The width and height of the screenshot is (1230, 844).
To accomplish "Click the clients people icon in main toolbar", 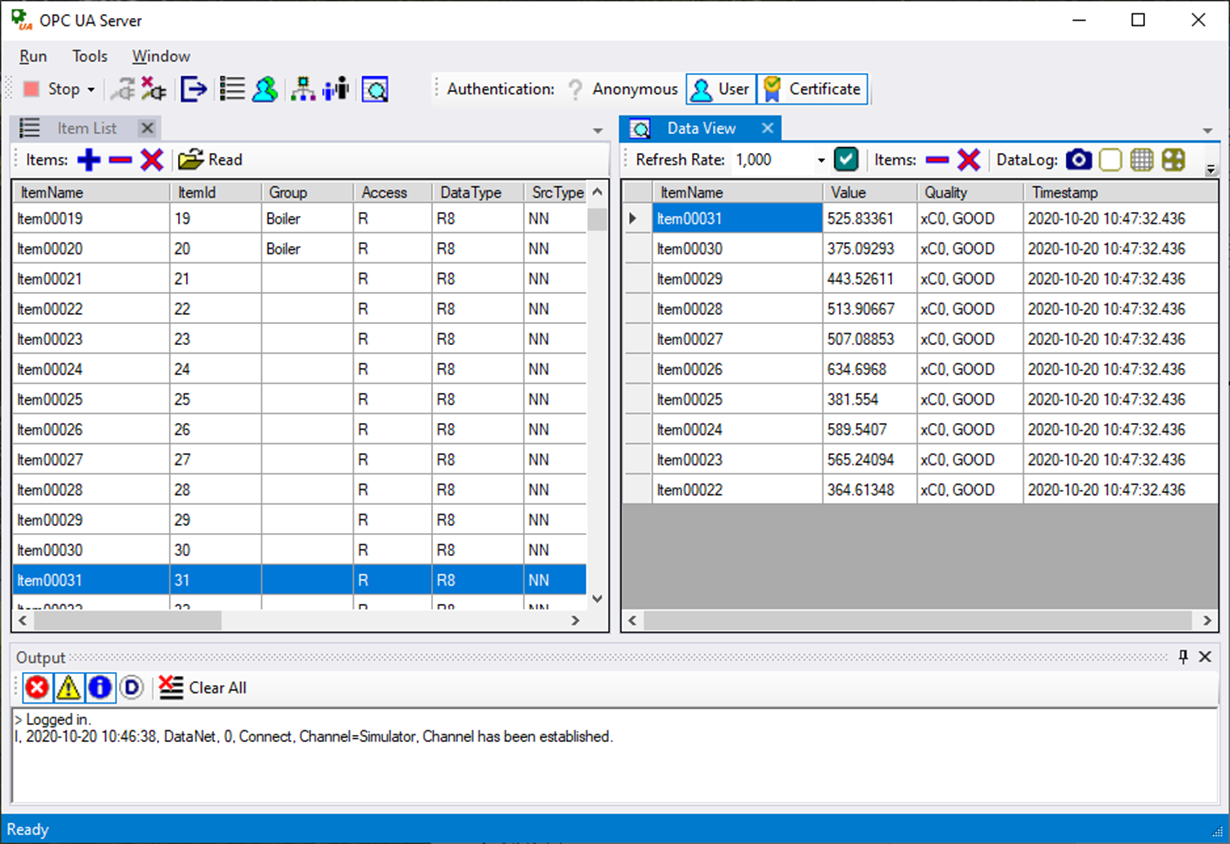I will click(x=336, y=89).
